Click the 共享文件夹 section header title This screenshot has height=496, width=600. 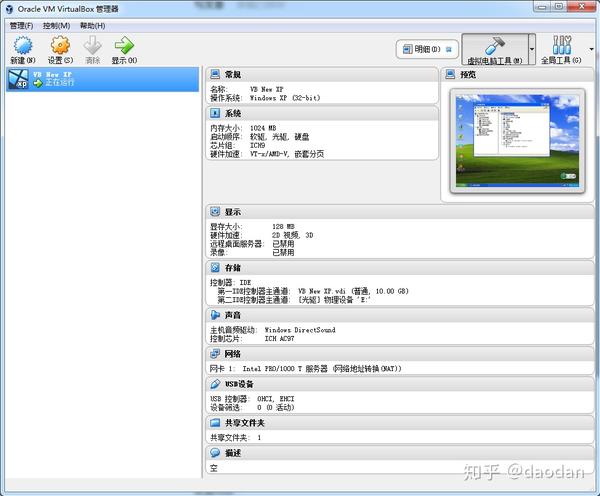tap(245, 423)
